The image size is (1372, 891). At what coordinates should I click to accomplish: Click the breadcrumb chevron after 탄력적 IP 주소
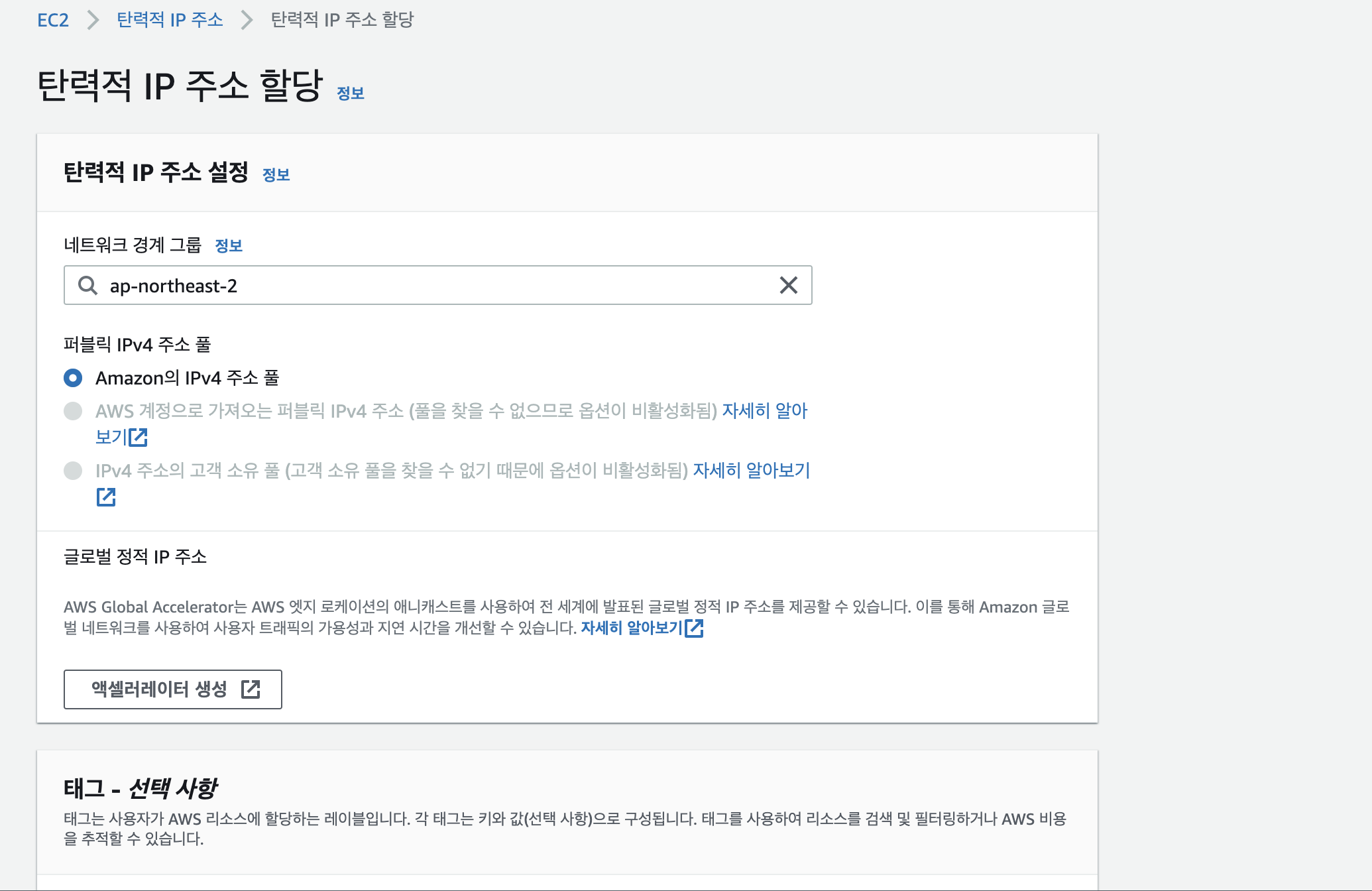coord(247,20)
